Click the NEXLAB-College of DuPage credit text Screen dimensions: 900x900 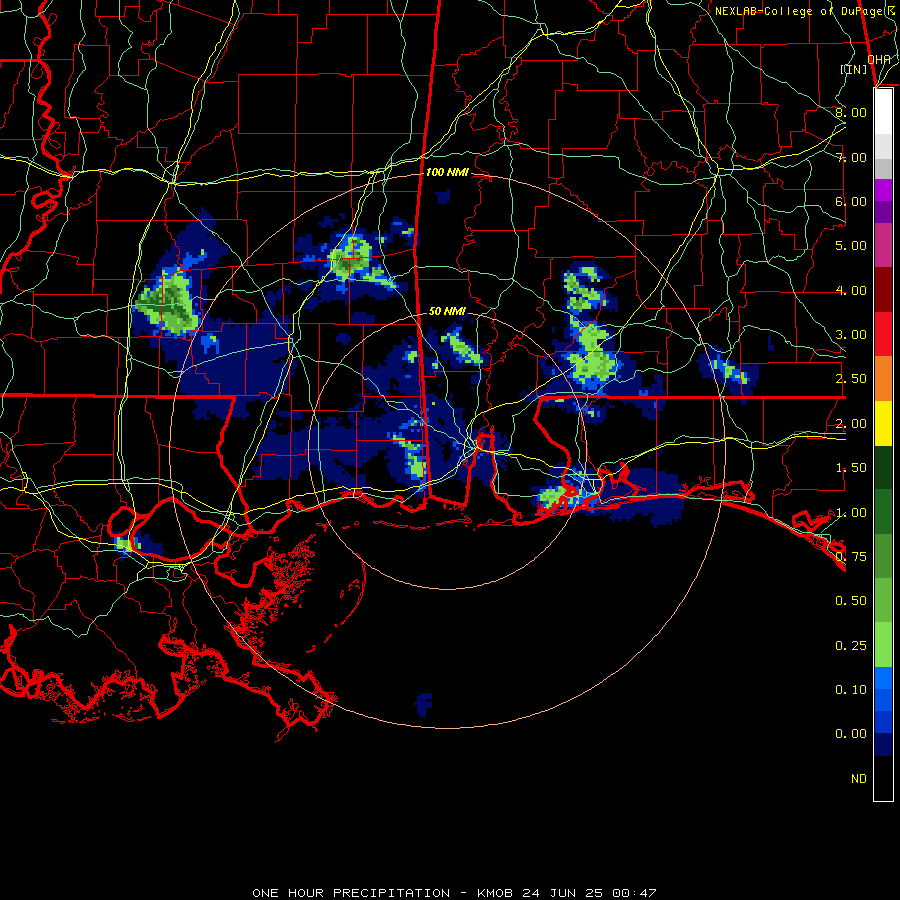click(805, 11)
